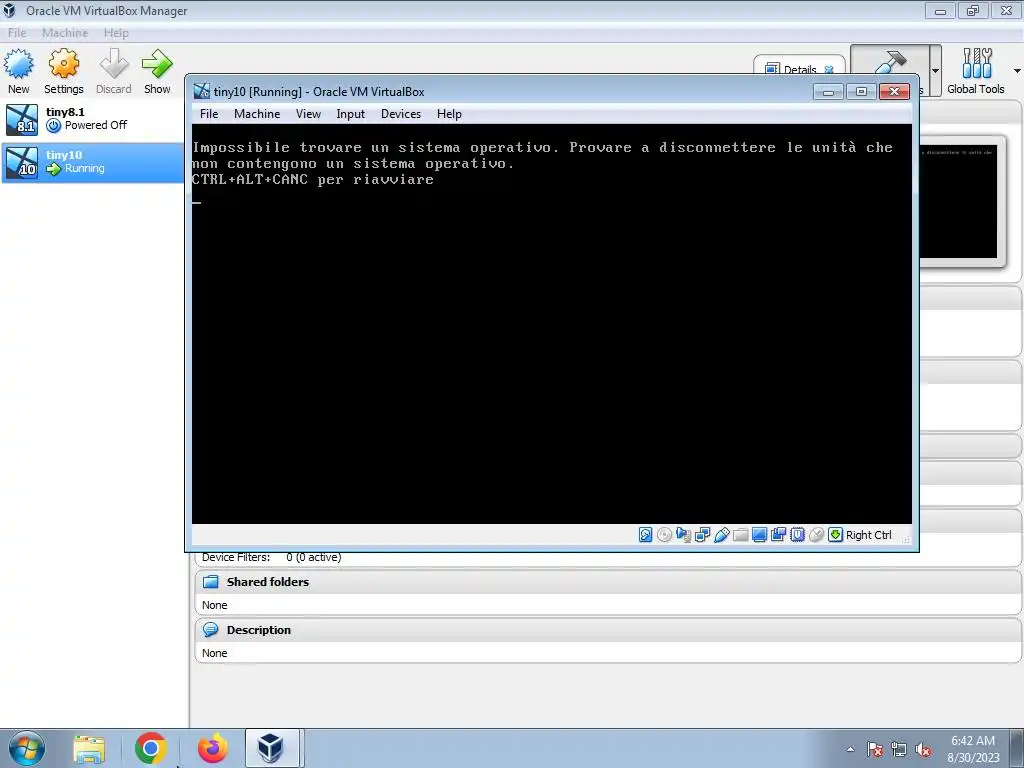Click the tiny10 window title icon
Screen dimensions: 1024x768
(202, 91)
